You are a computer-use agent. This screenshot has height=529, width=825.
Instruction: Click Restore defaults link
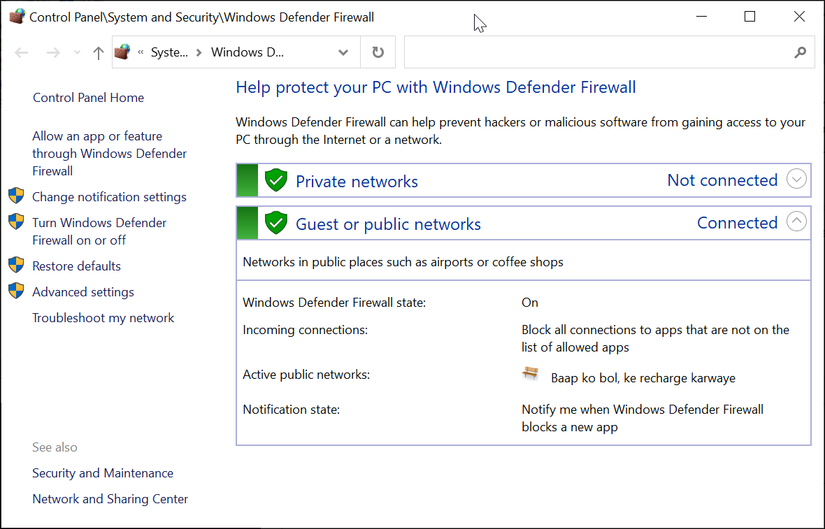click(x=76, y=266)
